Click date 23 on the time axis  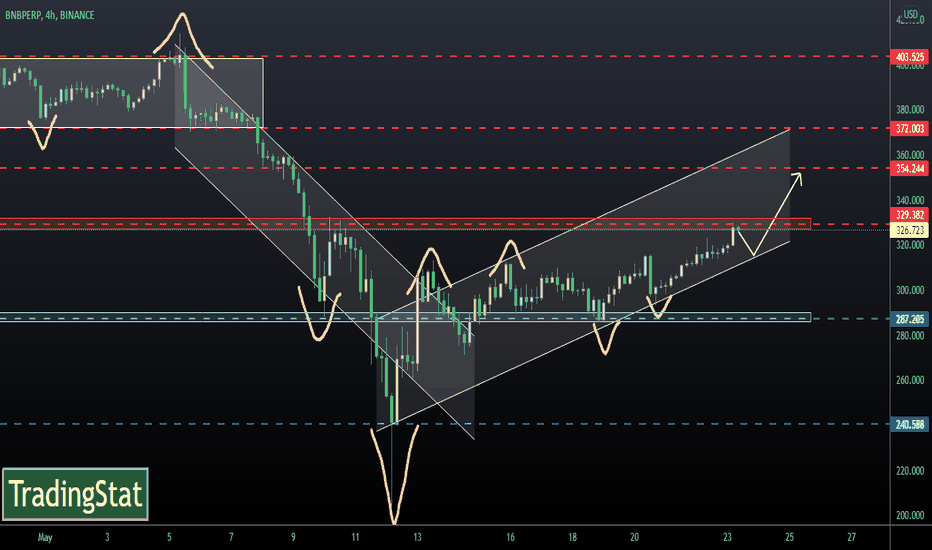pyautogui.click(x=728, y=538)
